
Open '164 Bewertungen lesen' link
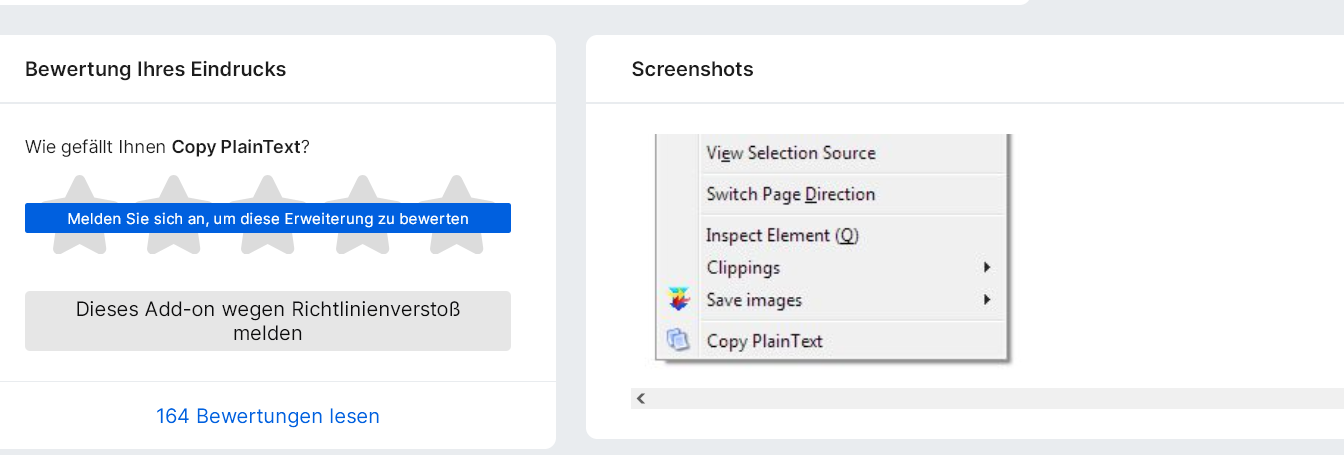click(268, 416)
